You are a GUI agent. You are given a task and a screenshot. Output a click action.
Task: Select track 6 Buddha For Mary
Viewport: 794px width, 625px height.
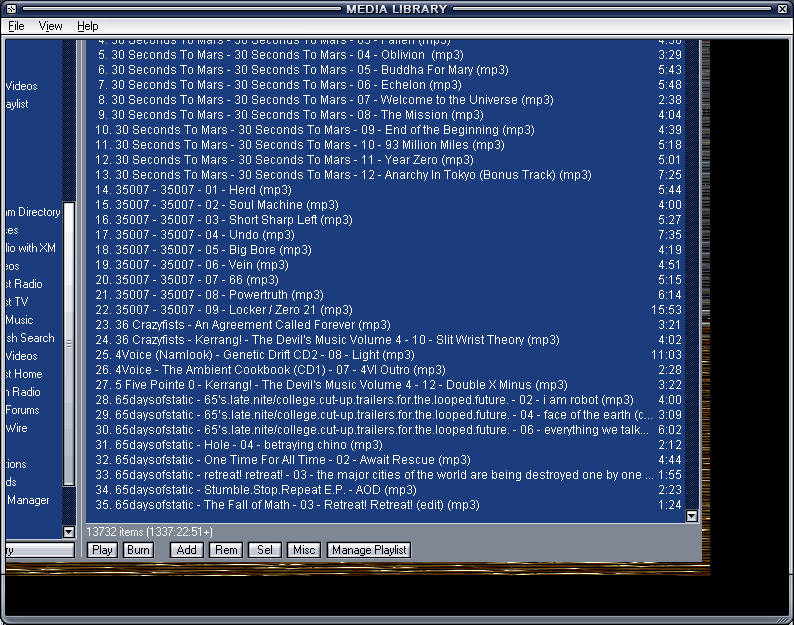(x=386, y=70)
